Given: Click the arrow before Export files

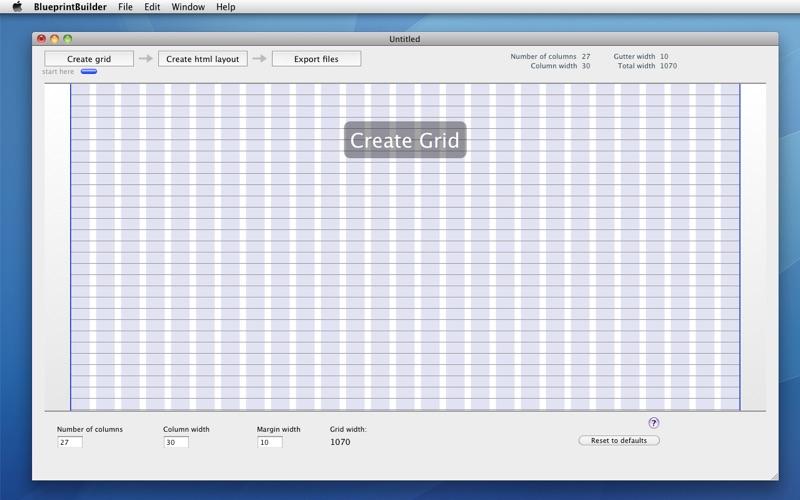Looking at the screenshot, I should tap(259, 59).
